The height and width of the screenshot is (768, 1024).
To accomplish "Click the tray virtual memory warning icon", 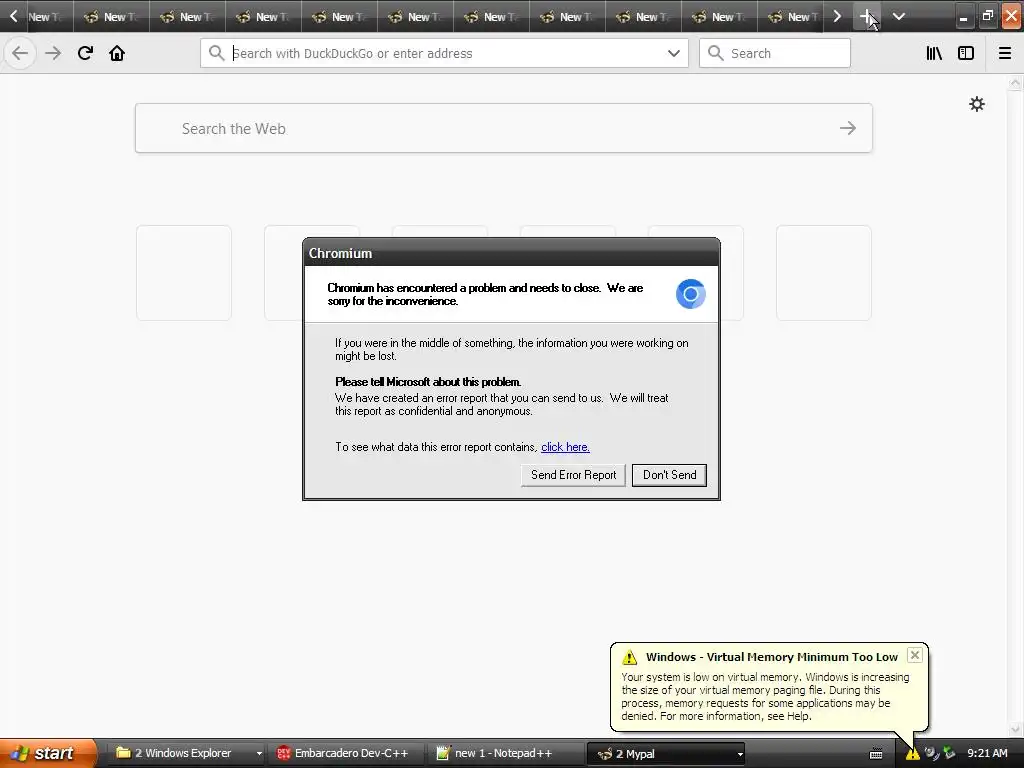I will [912, 754].
